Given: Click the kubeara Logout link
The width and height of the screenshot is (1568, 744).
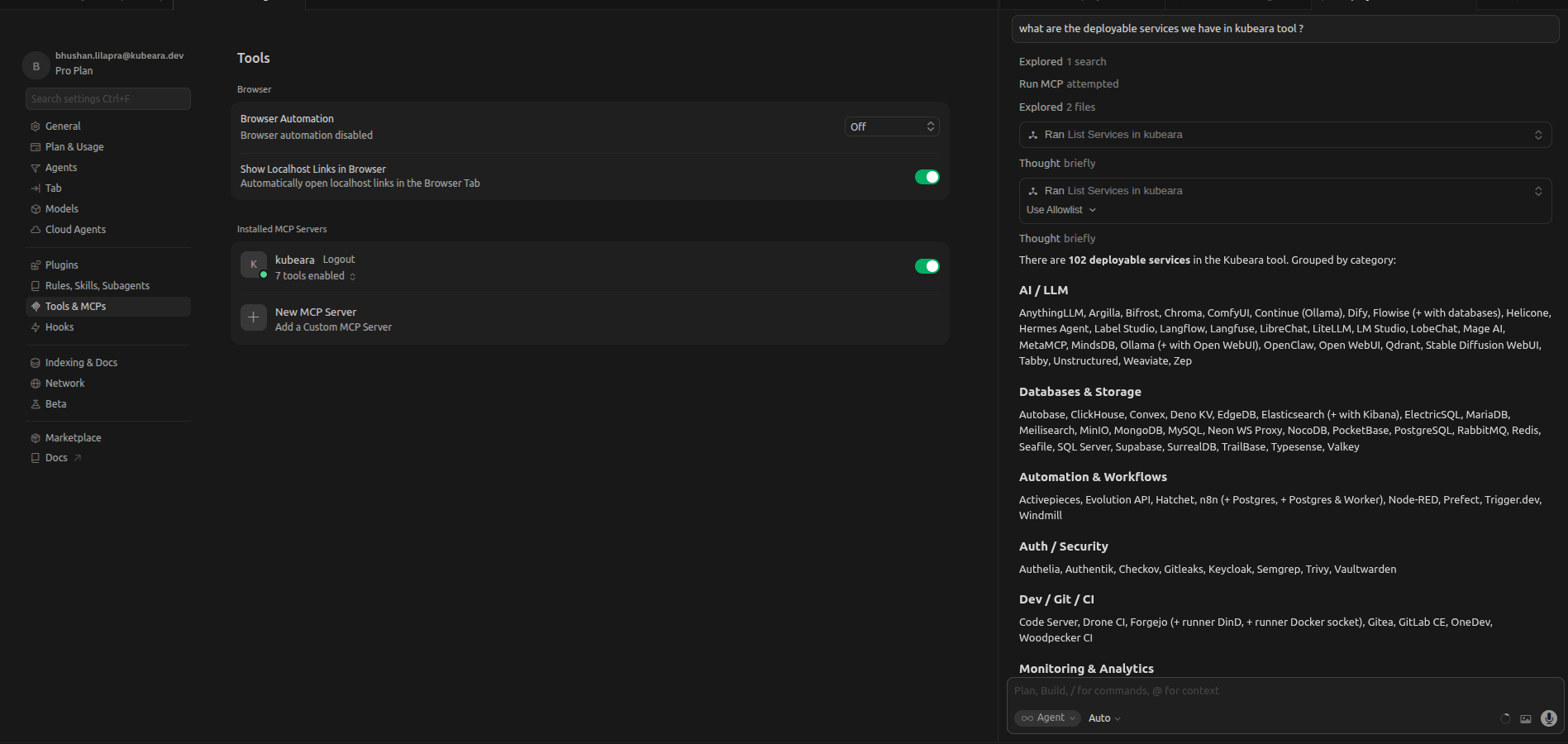Looking at the screenshot, I should coord(339,260).
